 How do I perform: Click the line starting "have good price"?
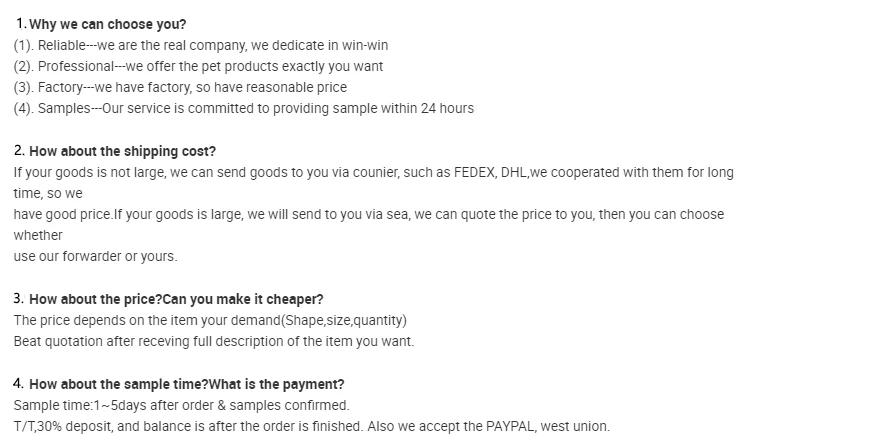[368, 214]
